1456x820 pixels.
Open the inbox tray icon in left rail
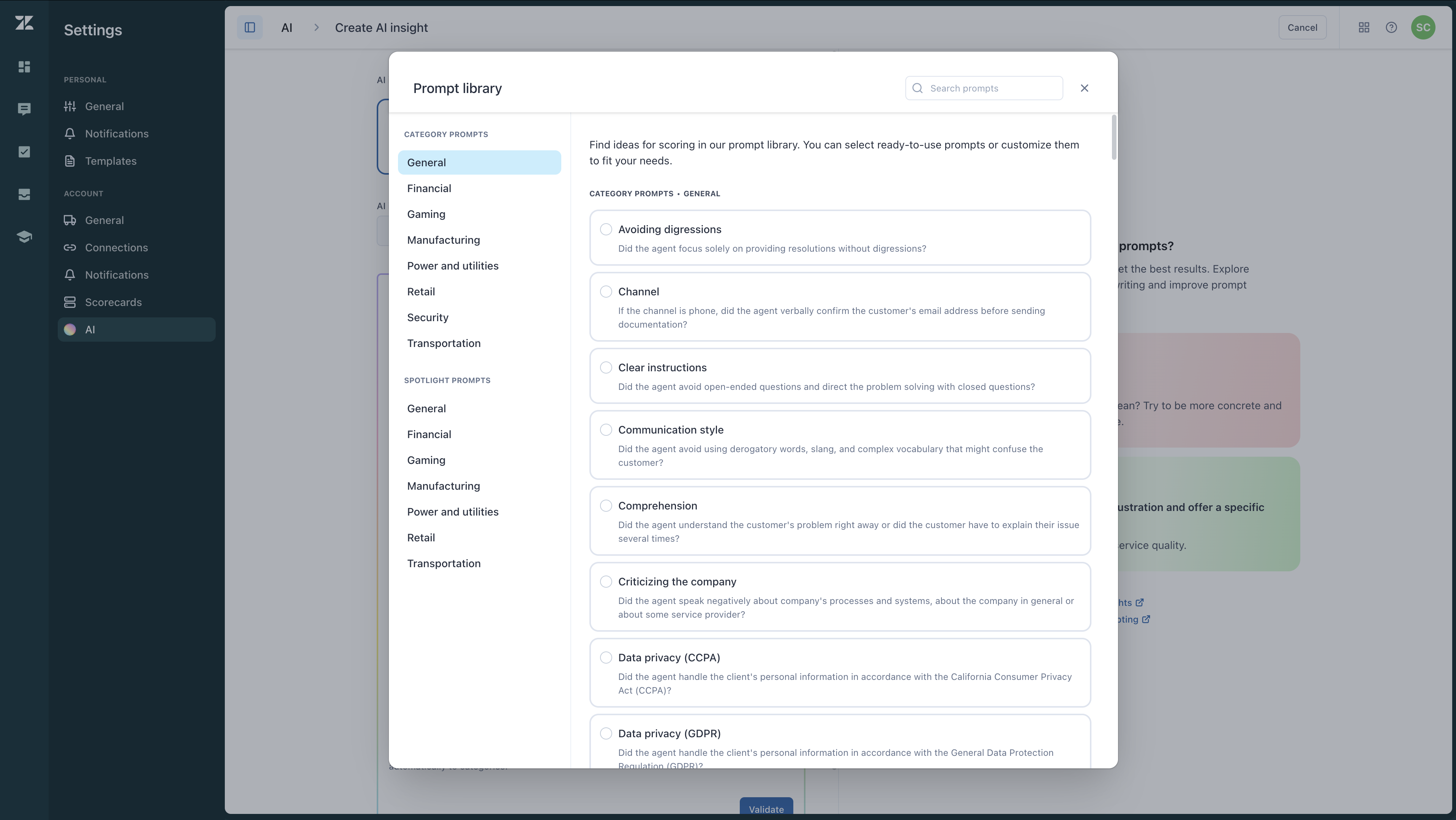click(x=24, y=194)
